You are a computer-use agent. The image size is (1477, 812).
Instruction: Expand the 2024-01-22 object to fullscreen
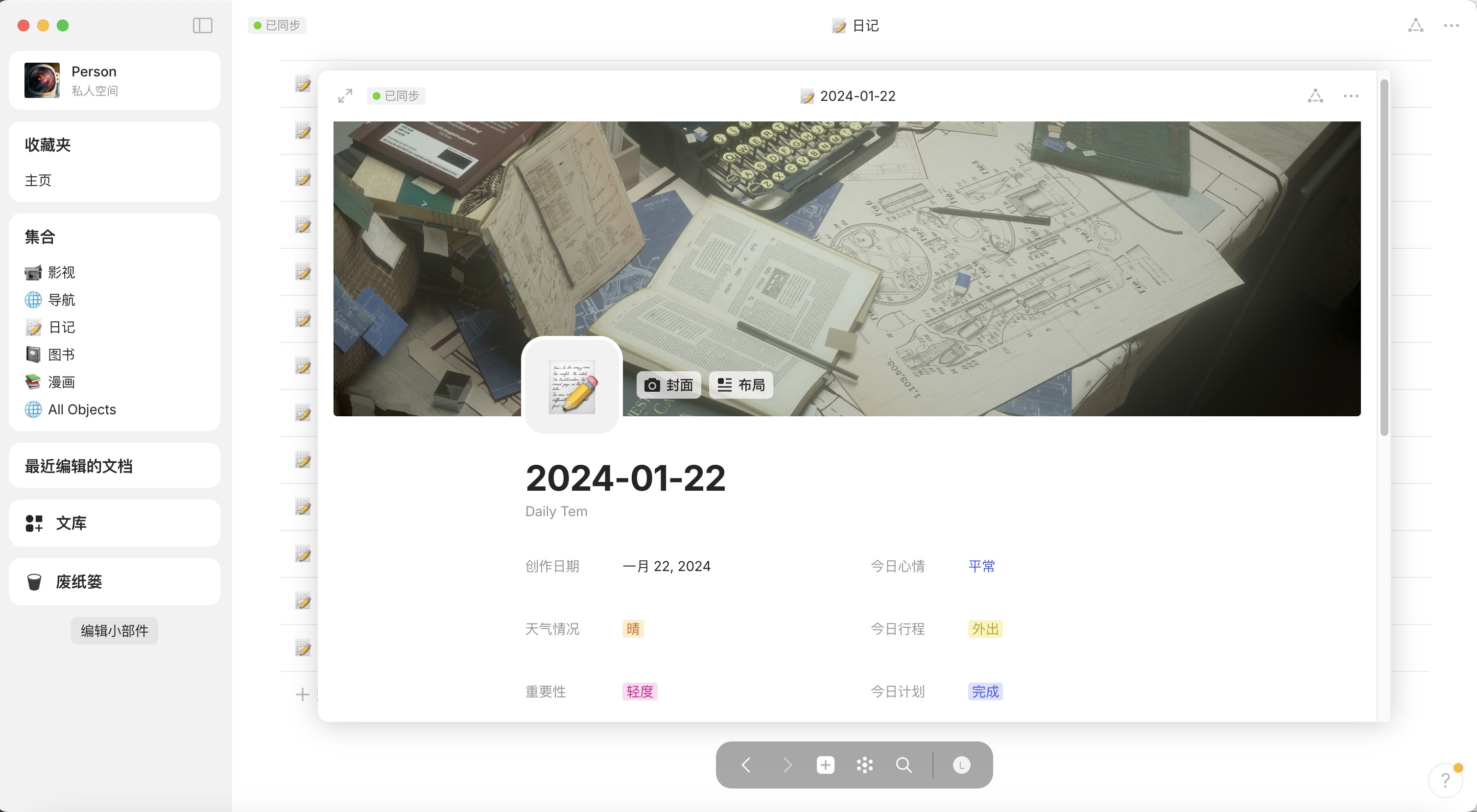pyautogui.click(x=345, y=96)
